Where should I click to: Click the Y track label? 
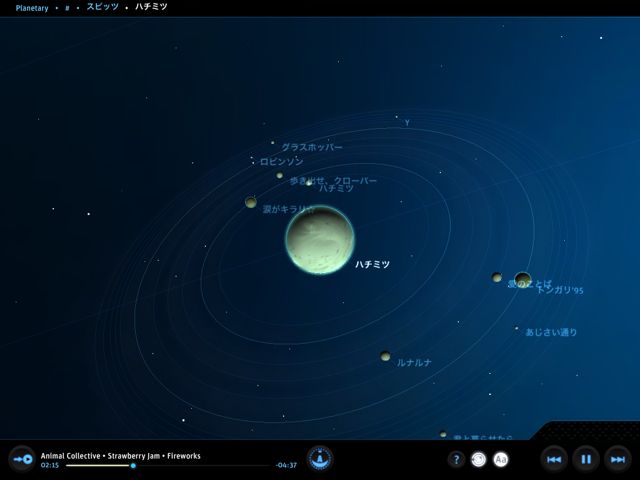pos(407,122)
